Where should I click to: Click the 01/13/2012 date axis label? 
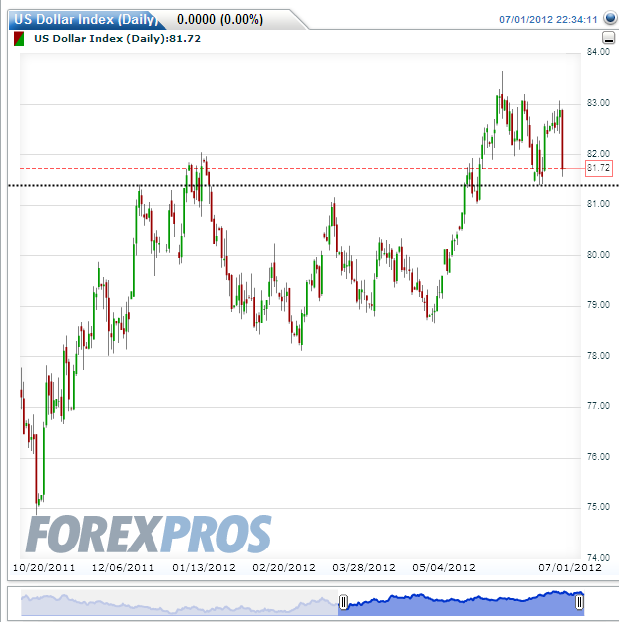coord(204,568)
